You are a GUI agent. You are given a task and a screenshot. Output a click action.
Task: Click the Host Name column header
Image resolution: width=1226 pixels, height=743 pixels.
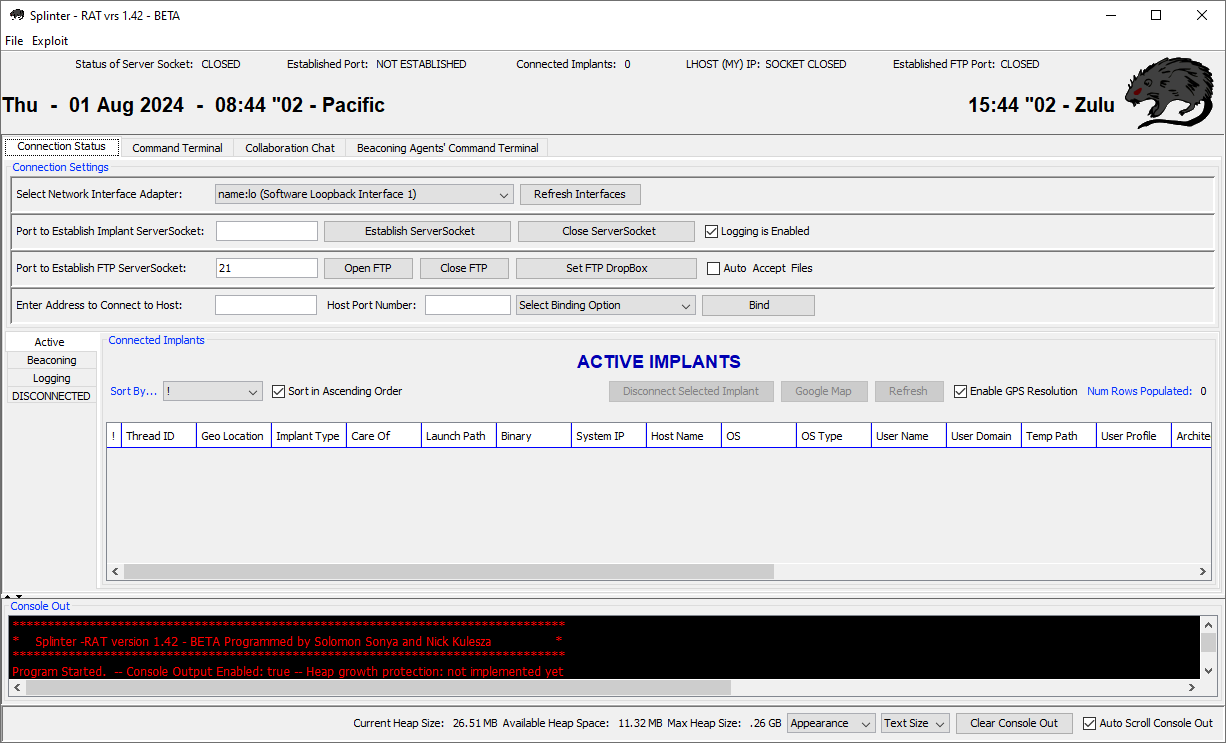(677, 436)
